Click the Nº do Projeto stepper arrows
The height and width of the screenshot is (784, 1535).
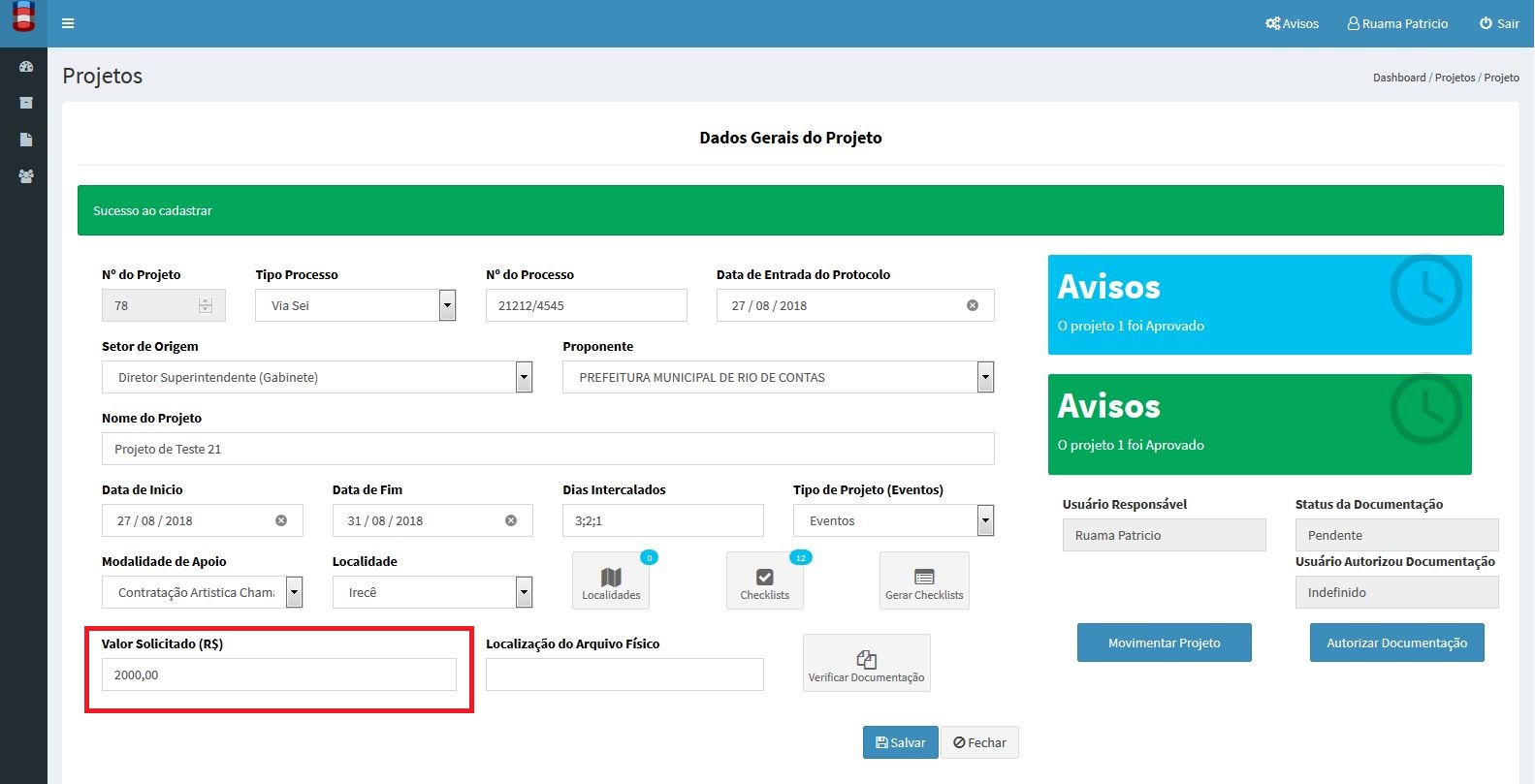[x=205, y=305]
